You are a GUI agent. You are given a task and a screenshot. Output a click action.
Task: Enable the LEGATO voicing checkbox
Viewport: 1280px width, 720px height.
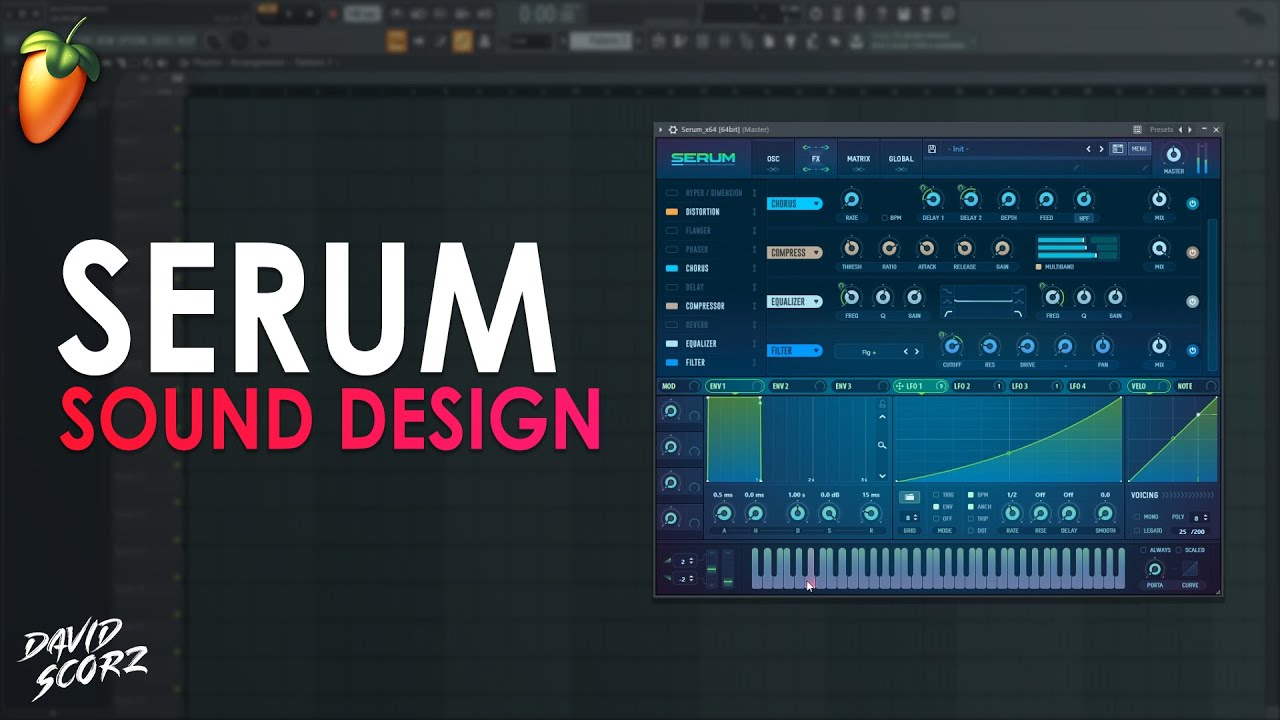[x=1137, y=531]
